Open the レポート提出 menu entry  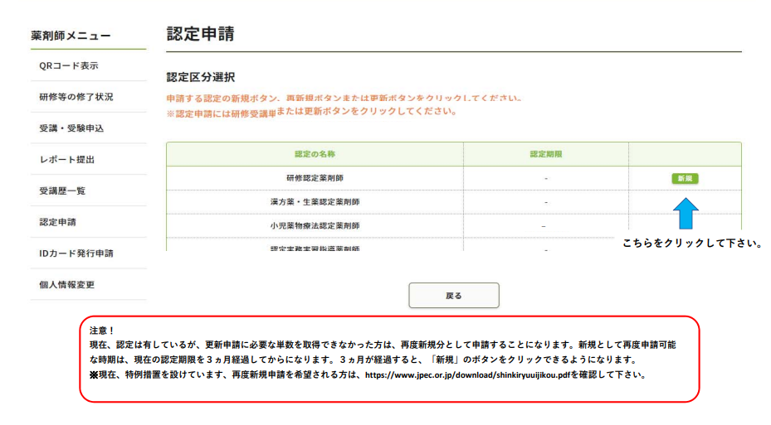pyautogui.click(x=67, y=160)
